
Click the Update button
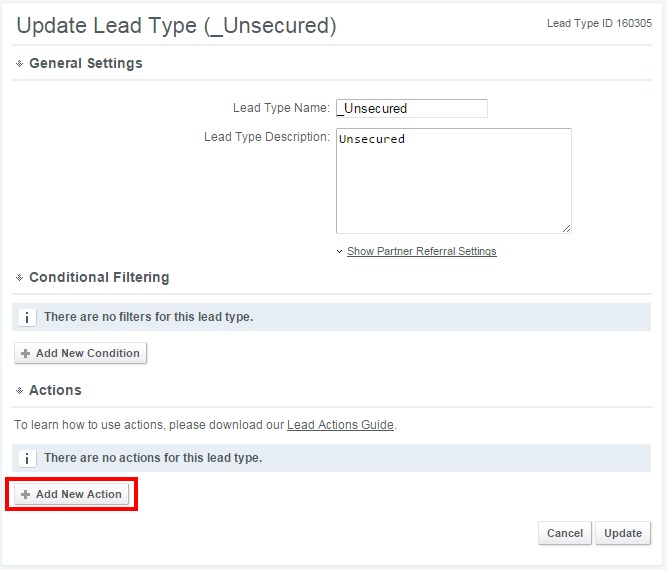(x=623, y=534)
